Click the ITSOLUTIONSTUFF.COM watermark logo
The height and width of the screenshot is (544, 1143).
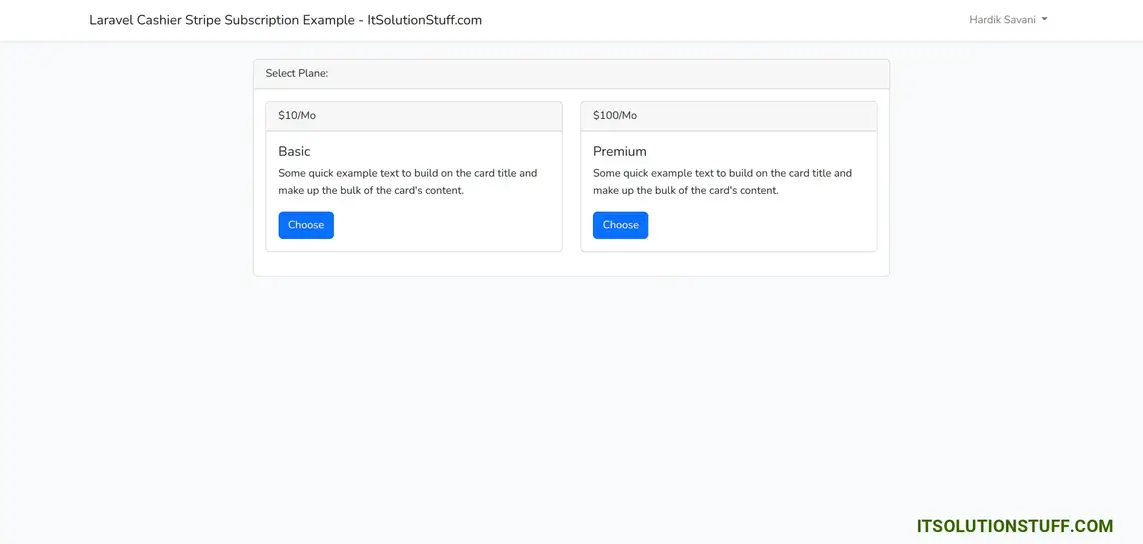(1014, 526)
